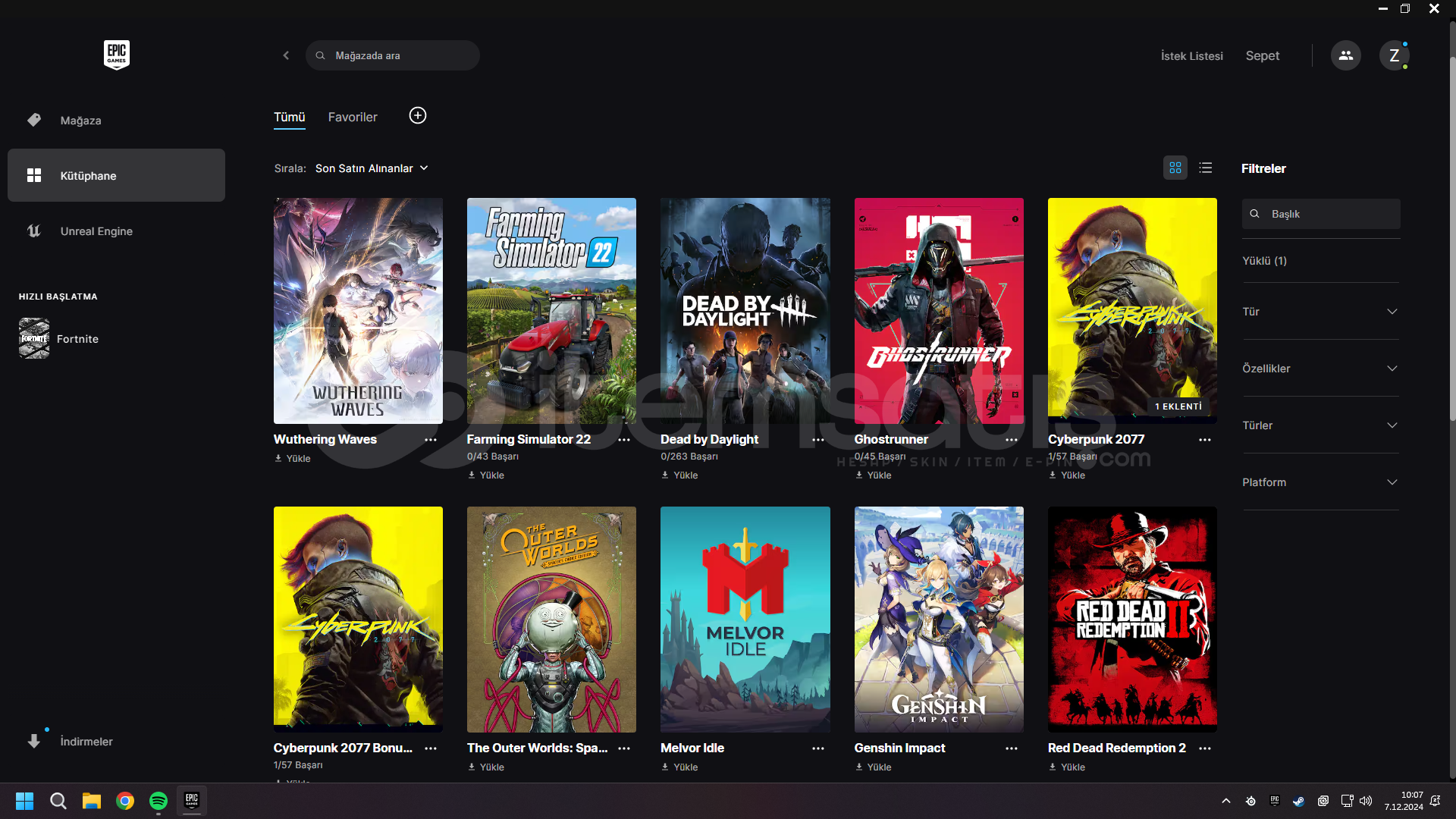Open Wuthering Waves cover art

358,311
